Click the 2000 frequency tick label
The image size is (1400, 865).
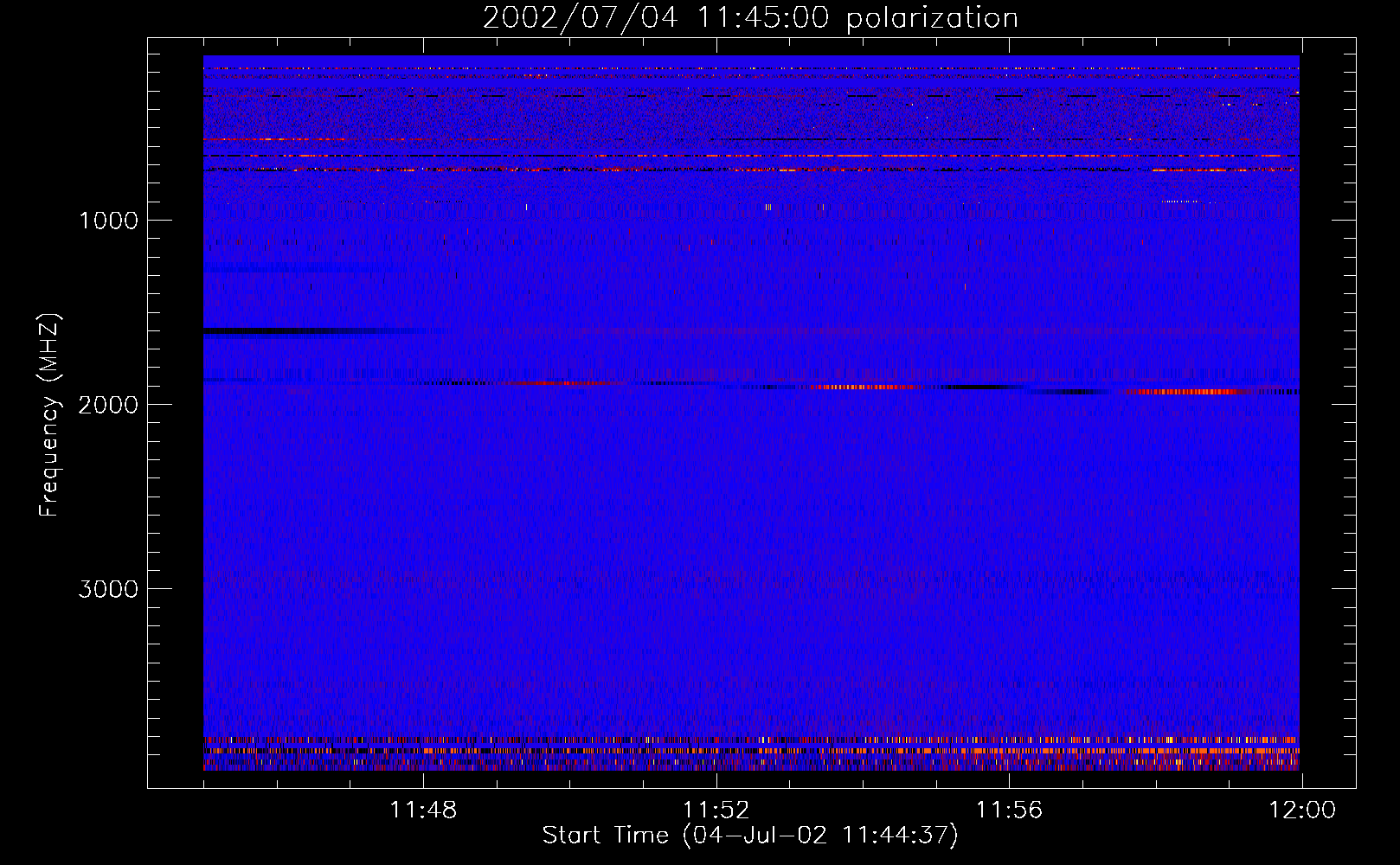pyautogui.click(x=108, y=405)
